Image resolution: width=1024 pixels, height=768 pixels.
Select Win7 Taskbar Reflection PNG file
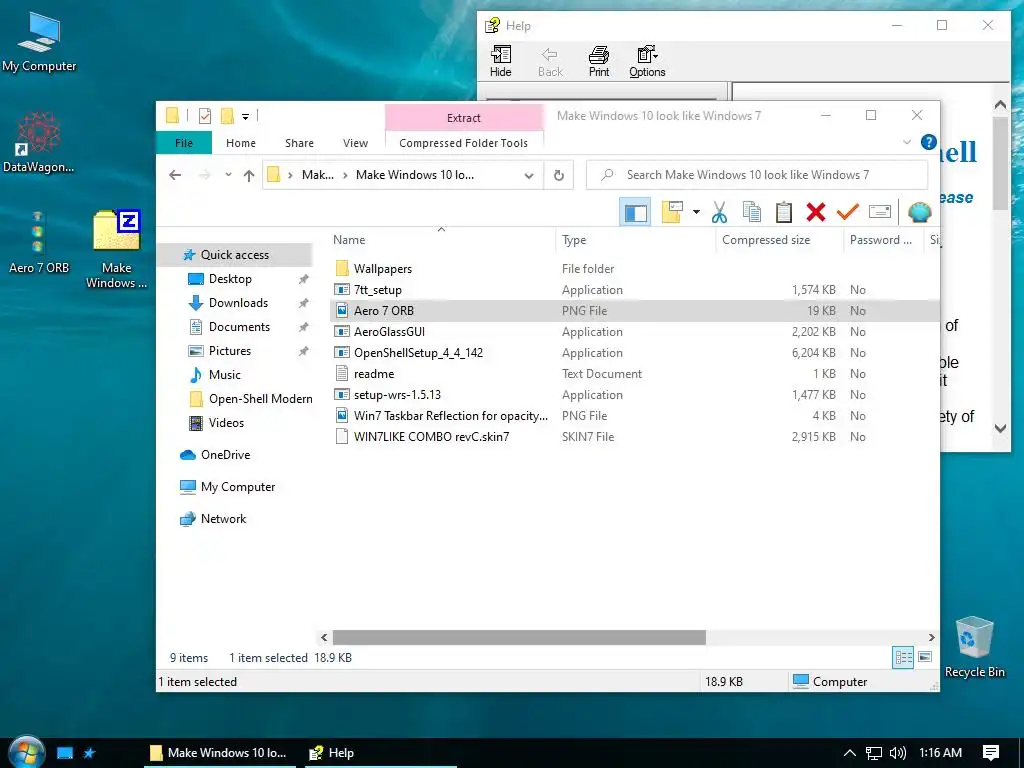point(451,415)
